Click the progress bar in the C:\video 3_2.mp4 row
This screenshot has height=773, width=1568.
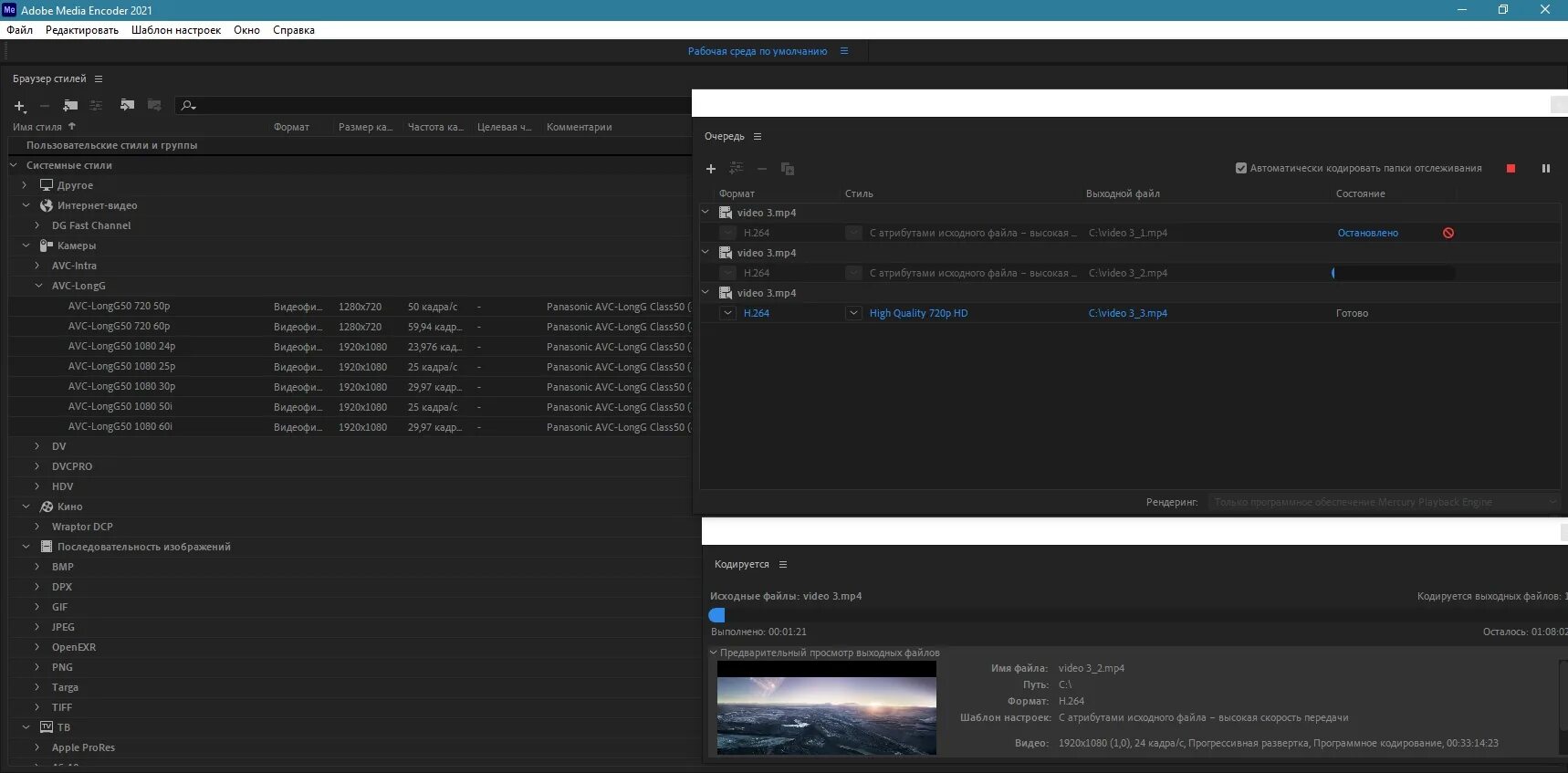click(1394, 273)
